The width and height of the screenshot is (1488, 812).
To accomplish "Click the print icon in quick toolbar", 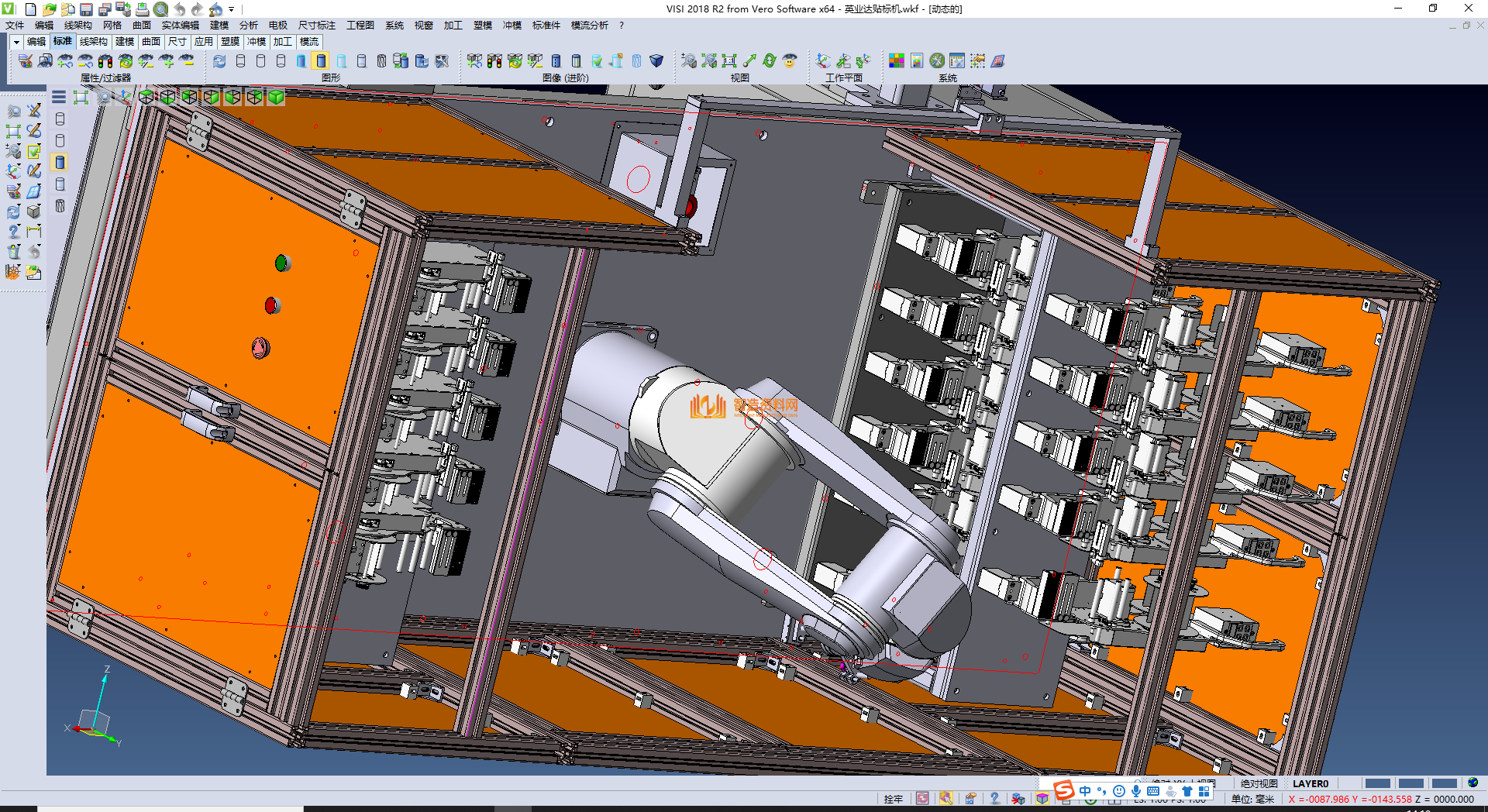I will tap(143, 9).
